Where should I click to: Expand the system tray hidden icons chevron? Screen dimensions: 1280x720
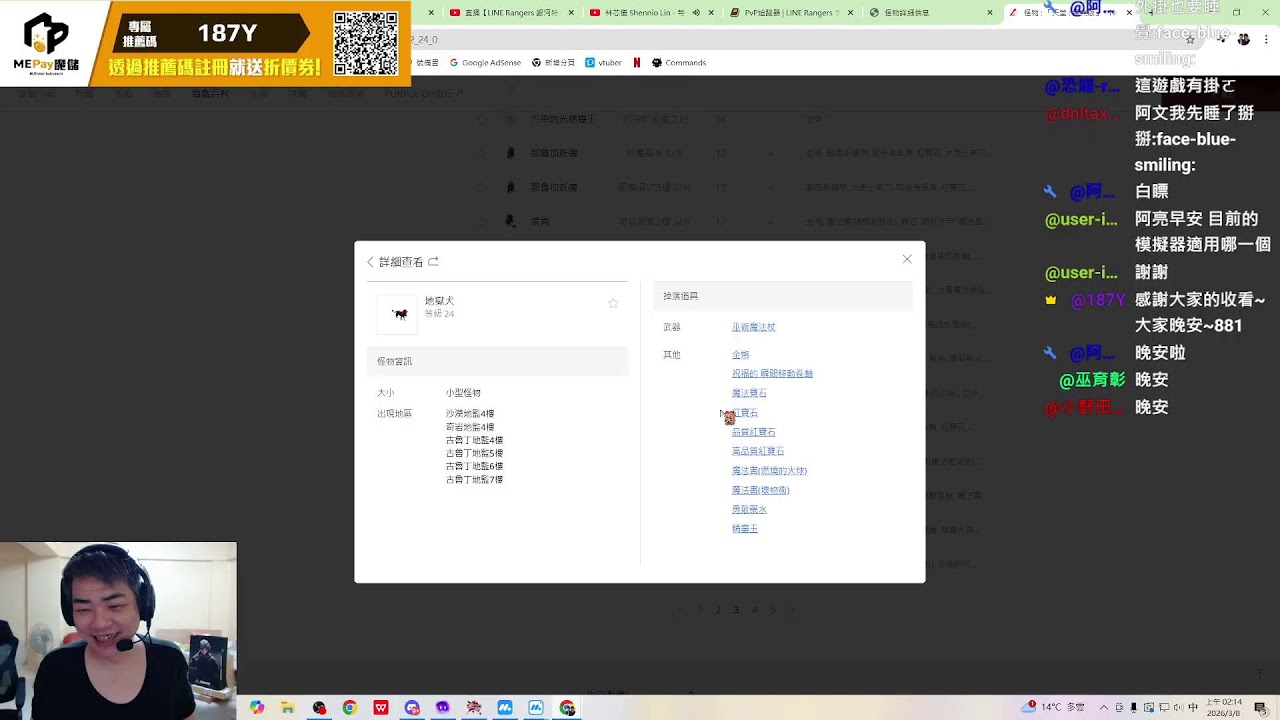[1104, 707]
